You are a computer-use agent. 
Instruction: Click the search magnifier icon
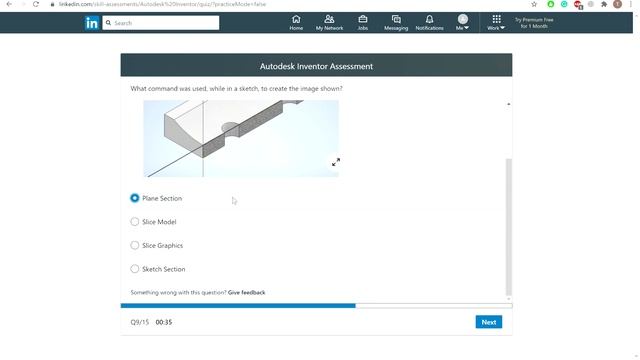coord(109,23)
